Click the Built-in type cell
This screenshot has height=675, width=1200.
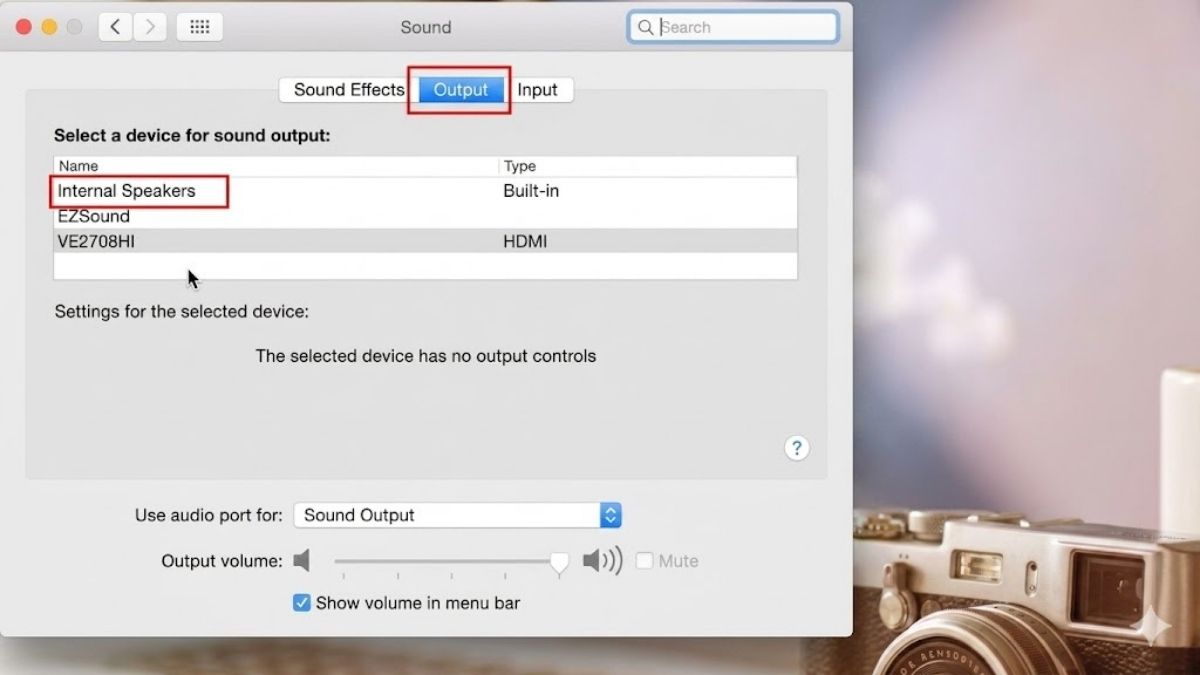[531, 191]
